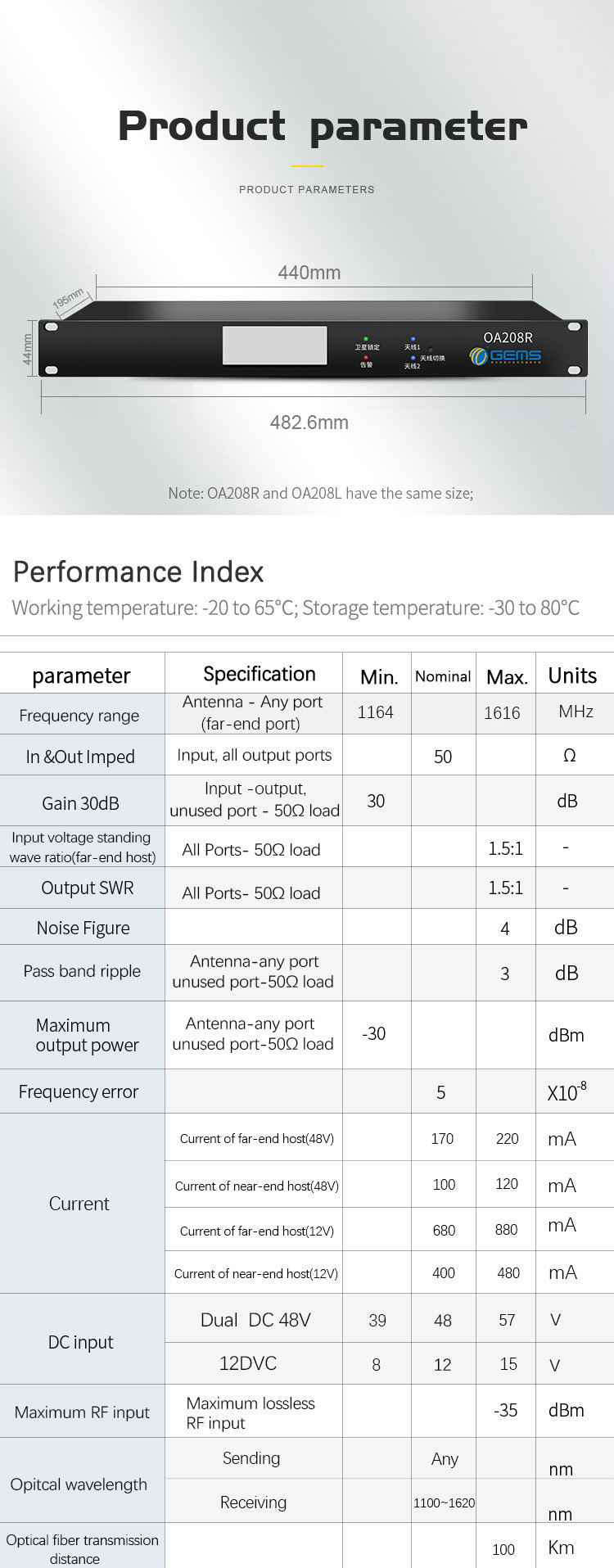Click the 482.6mm dimension label
The width and height of the screenshot is (614, 1568).
[309, 423]
